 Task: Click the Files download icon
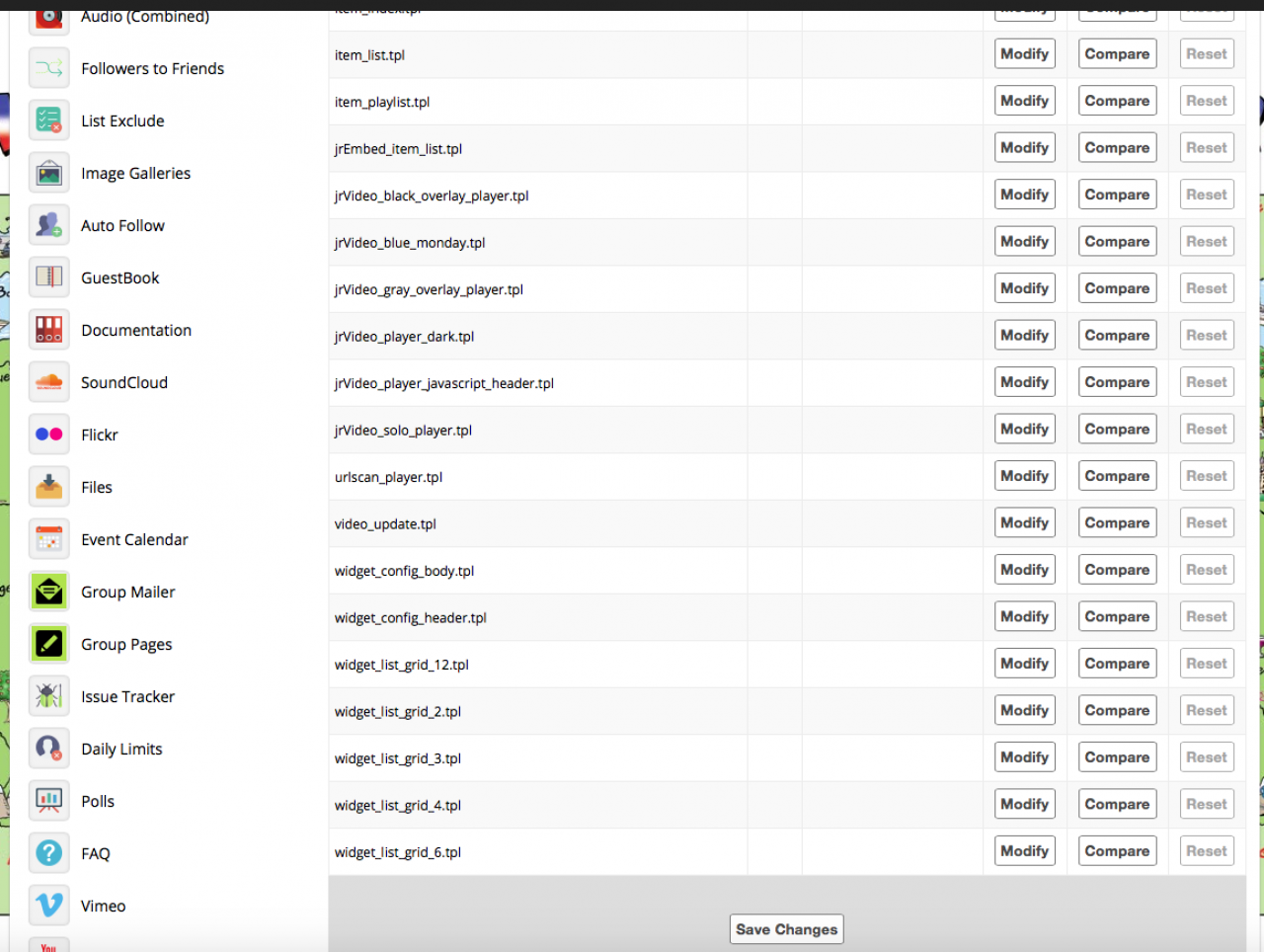[49, 487]
